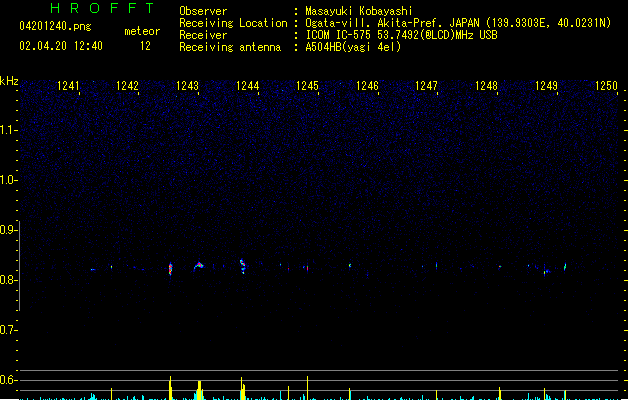Click the echo just after 1249

point(565,266)
